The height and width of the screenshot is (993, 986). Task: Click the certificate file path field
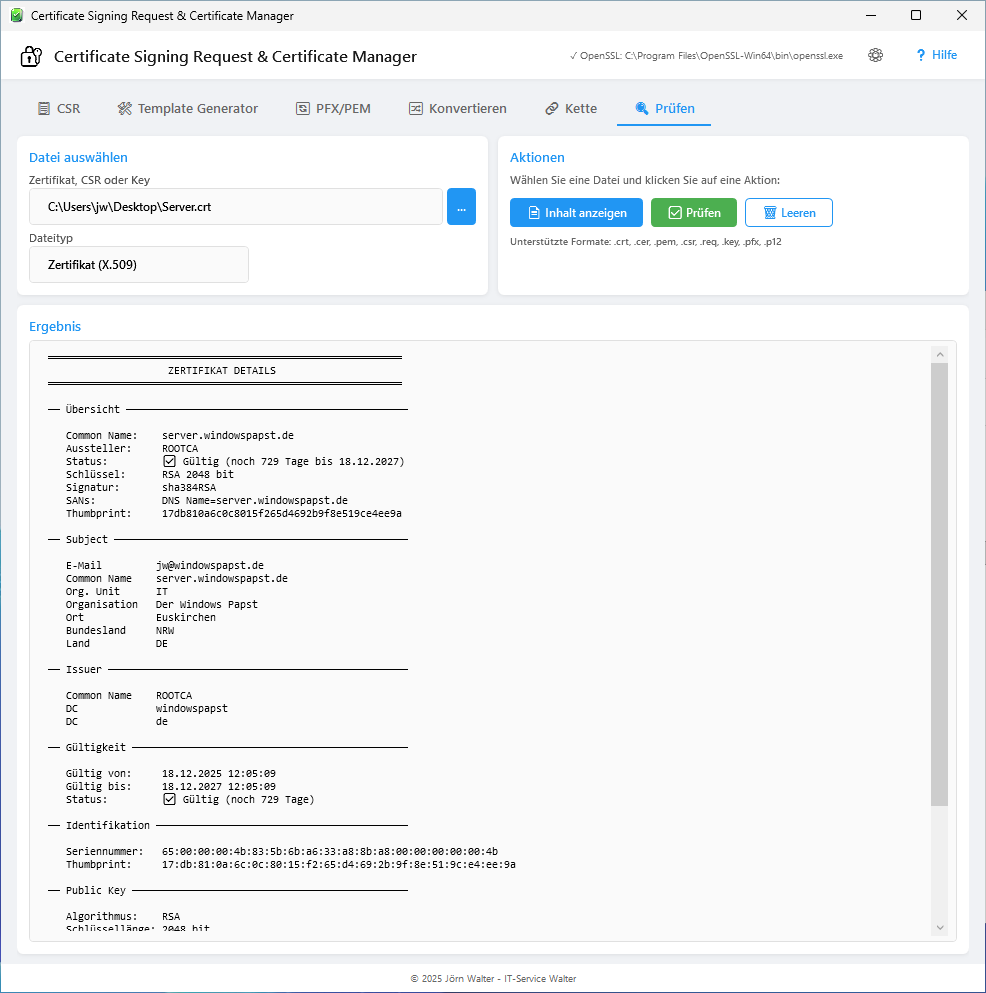point(235,206)
